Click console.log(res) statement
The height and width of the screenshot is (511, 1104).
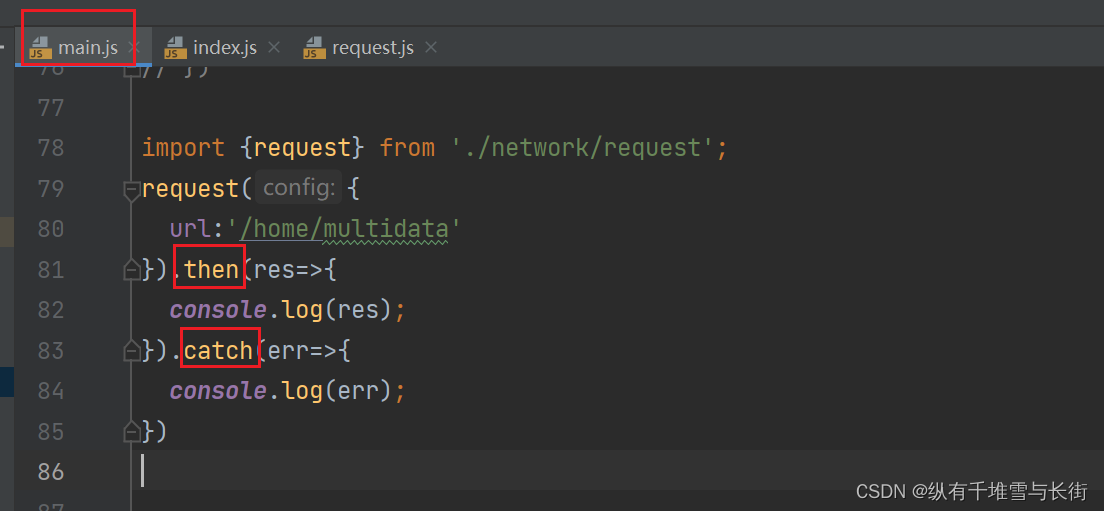pyautogui.click(x=287, y=310)
